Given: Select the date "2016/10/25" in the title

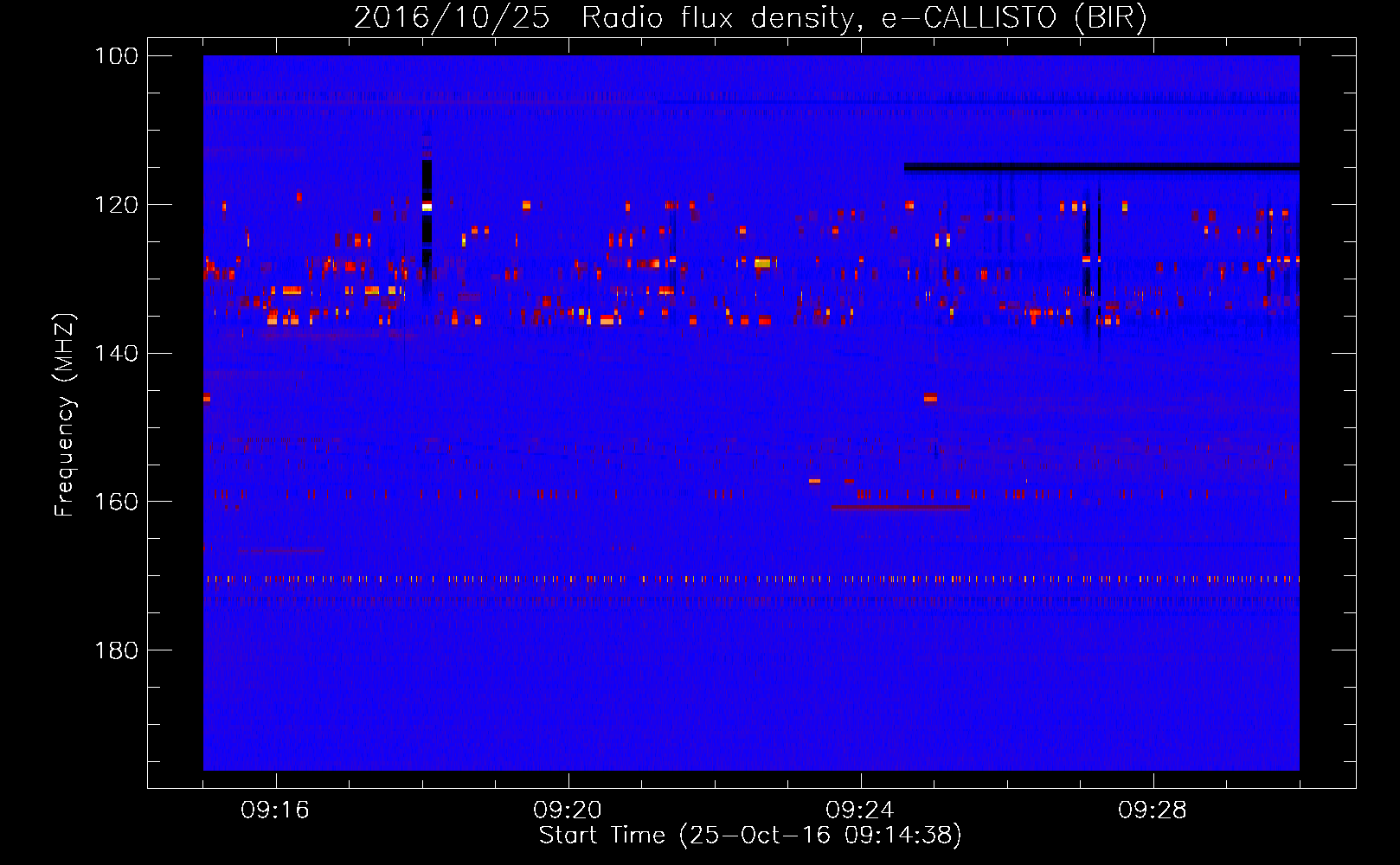Looking at the screenshot, I should click(x=452, y=18).
